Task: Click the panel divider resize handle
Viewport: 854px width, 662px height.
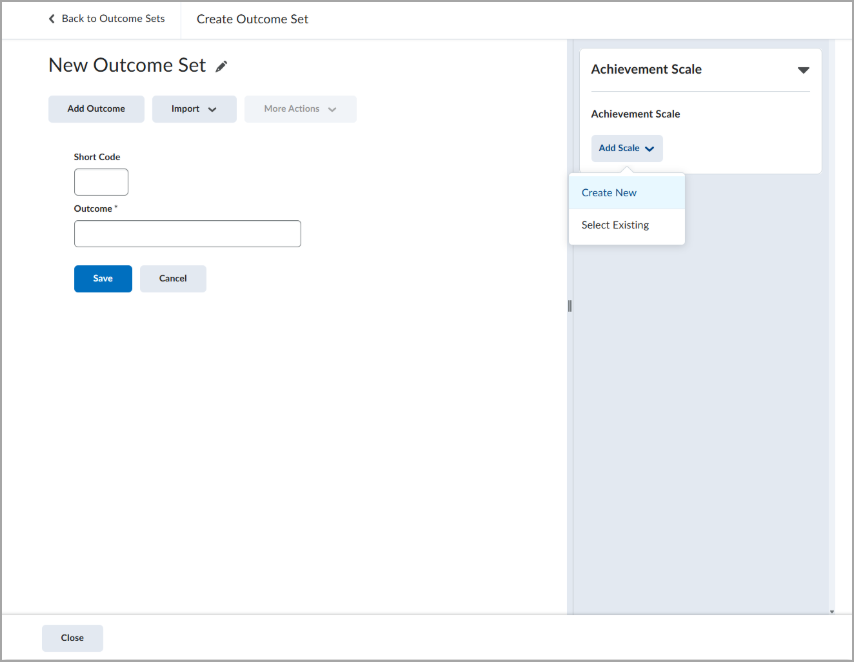Action: tap(570, 306)
